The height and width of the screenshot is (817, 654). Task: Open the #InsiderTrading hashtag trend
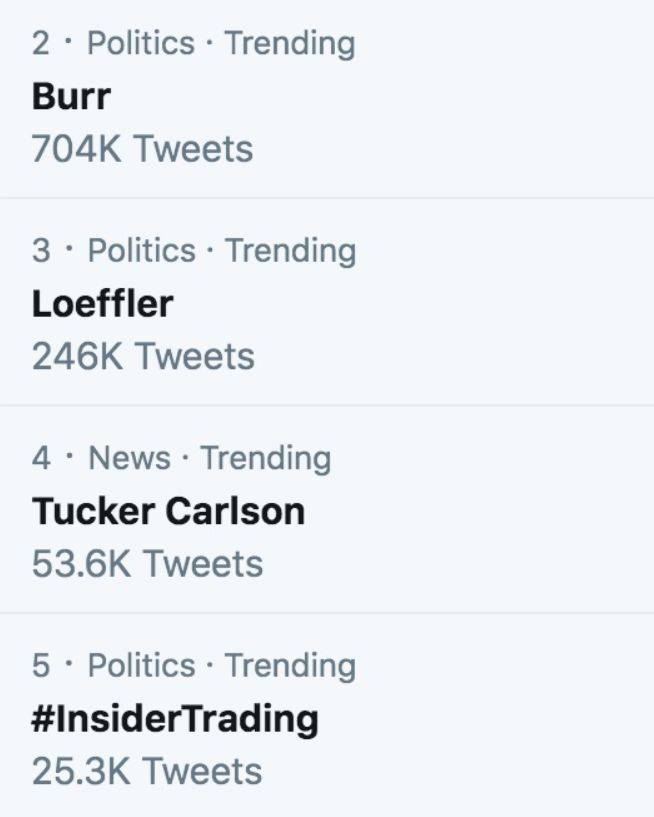click(175, 719)
